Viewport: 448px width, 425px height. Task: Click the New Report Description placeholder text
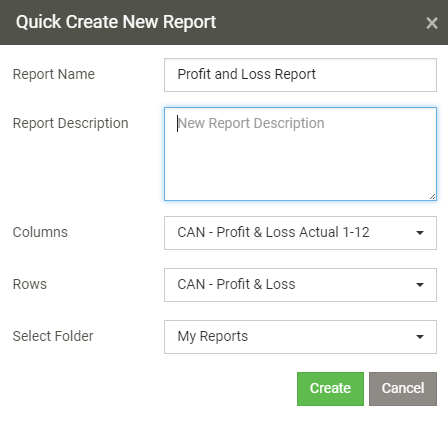251,123
